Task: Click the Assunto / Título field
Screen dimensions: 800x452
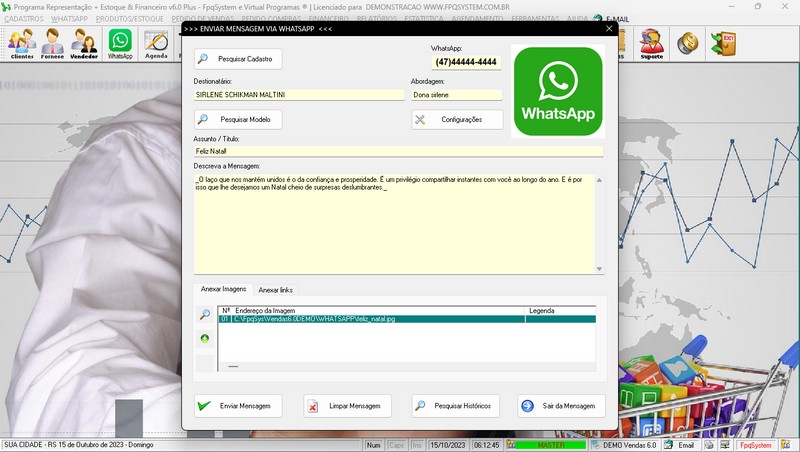Action: pos(398,151)
